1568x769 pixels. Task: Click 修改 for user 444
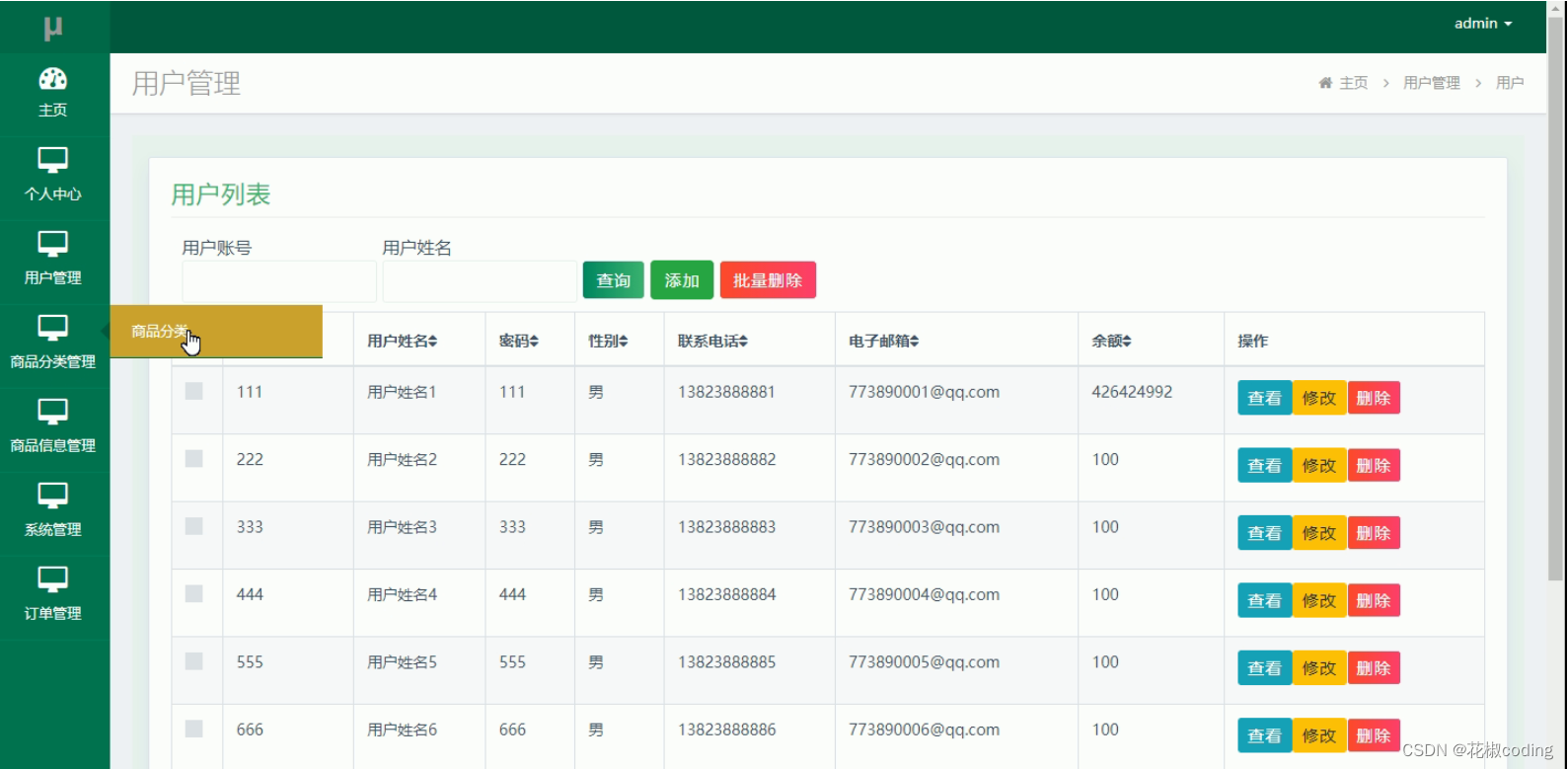pos(1319,600)
